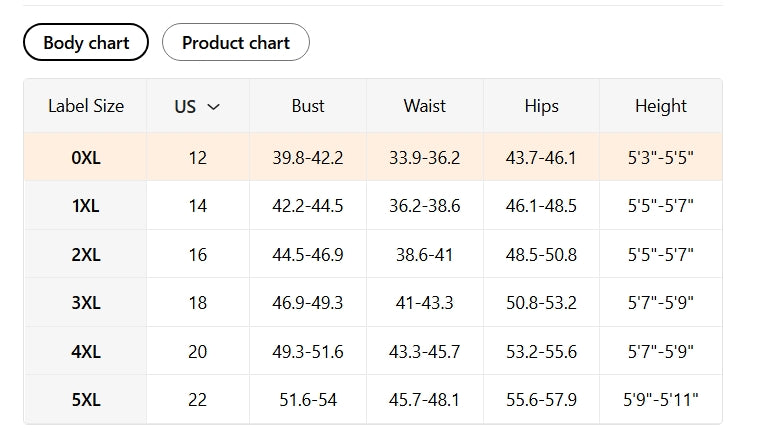Switch to the Body chart tab
763x440 pixels.
[x=86, y=43]
